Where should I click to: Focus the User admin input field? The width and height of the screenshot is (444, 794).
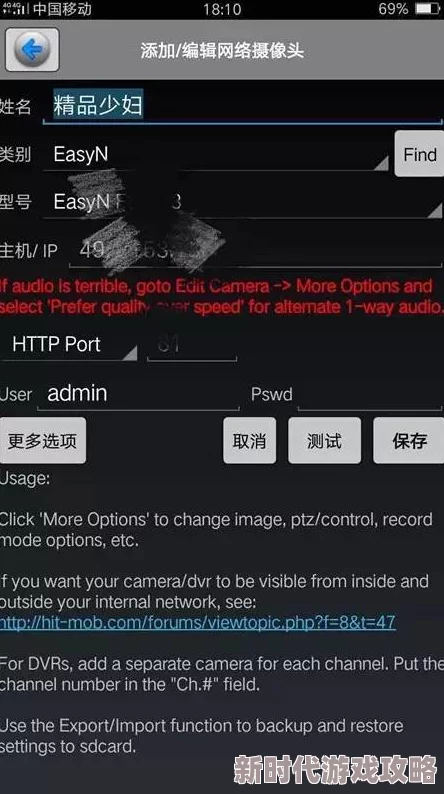(x=138, y=394)
